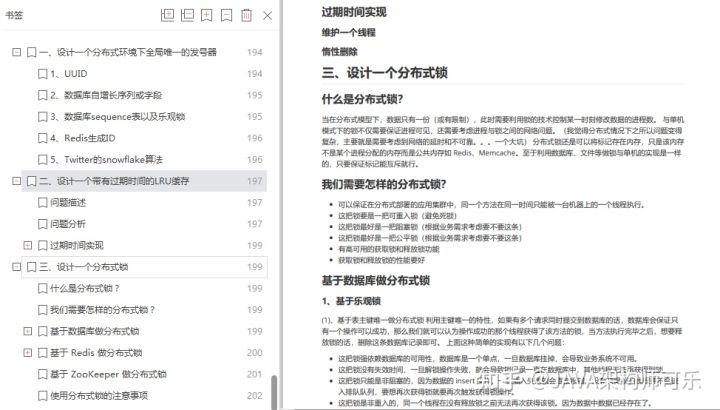This screenshot has width=720, height=410.
Task: Click bookmark flag icon beside 问题分析
Action: click(42, 224)
